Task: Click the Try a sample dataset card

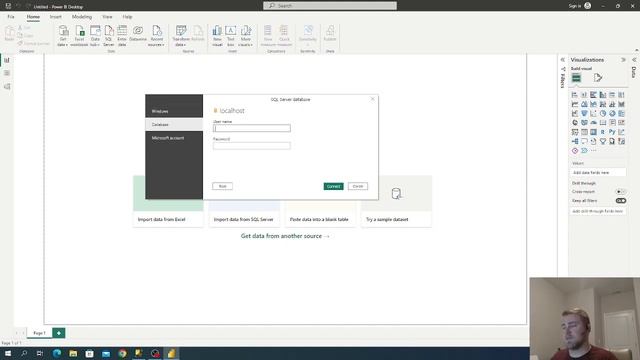Action: [x=396, y=201]
